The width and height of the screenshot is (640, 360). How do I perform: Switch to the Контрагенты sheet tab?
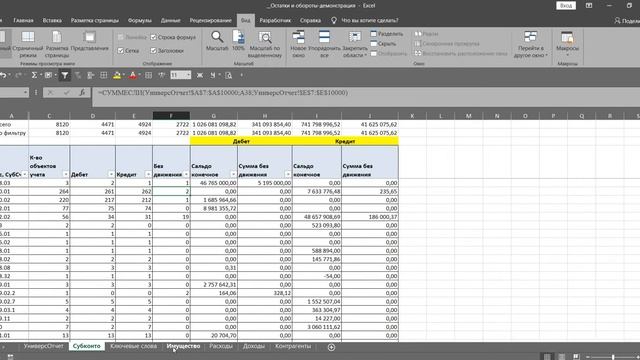click(293, 346)
